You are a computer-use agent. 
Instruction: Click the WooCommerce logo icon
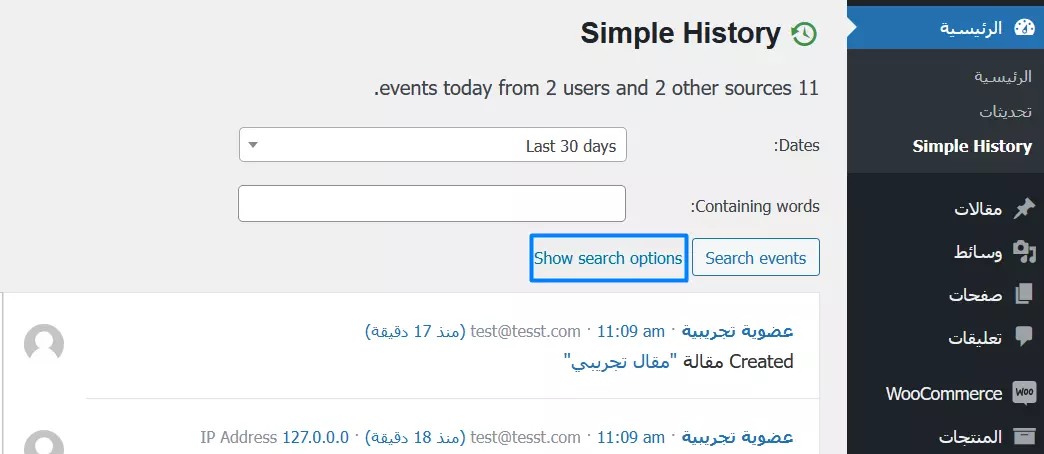[x=1023, y=393]
